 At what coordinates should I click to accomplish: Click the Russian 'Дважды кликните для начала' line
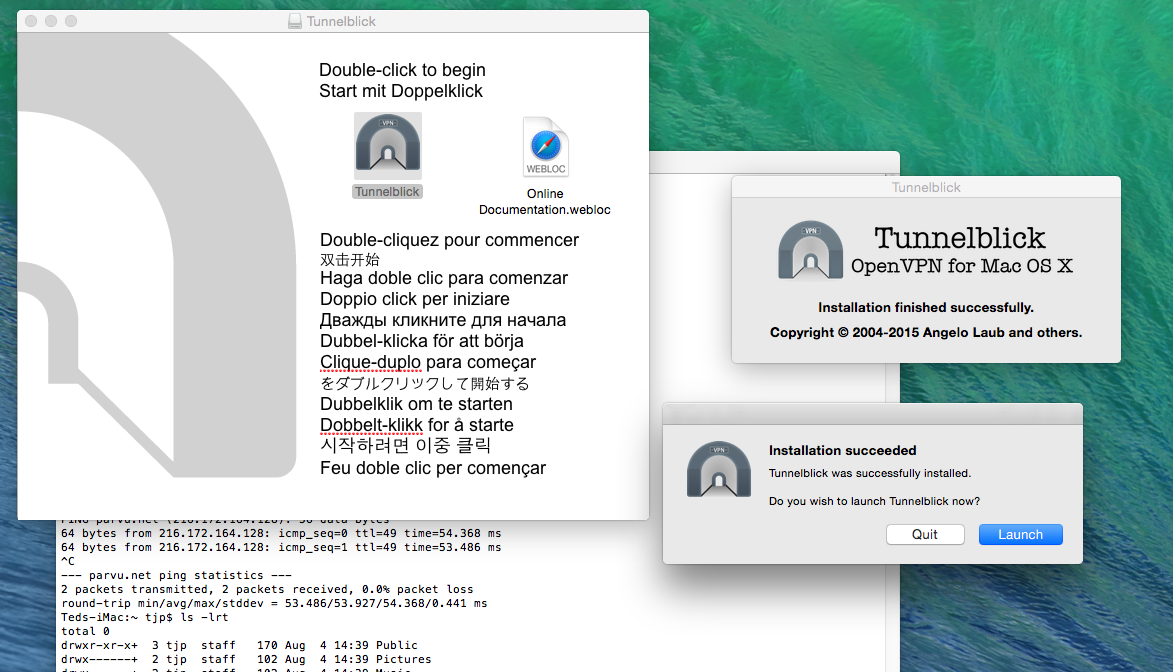(x=443, y=320)
